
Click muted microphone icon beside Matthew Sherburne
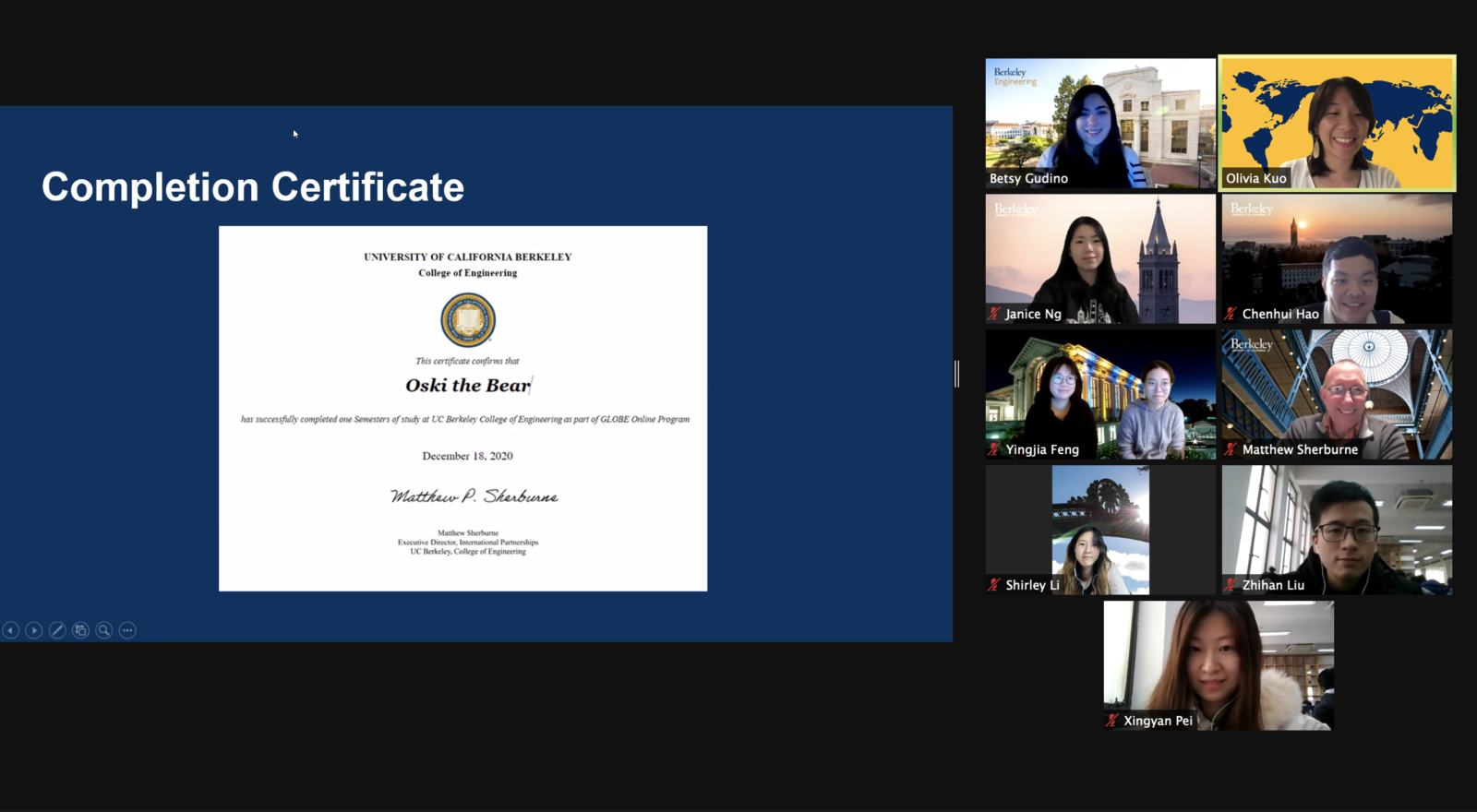1231,449
